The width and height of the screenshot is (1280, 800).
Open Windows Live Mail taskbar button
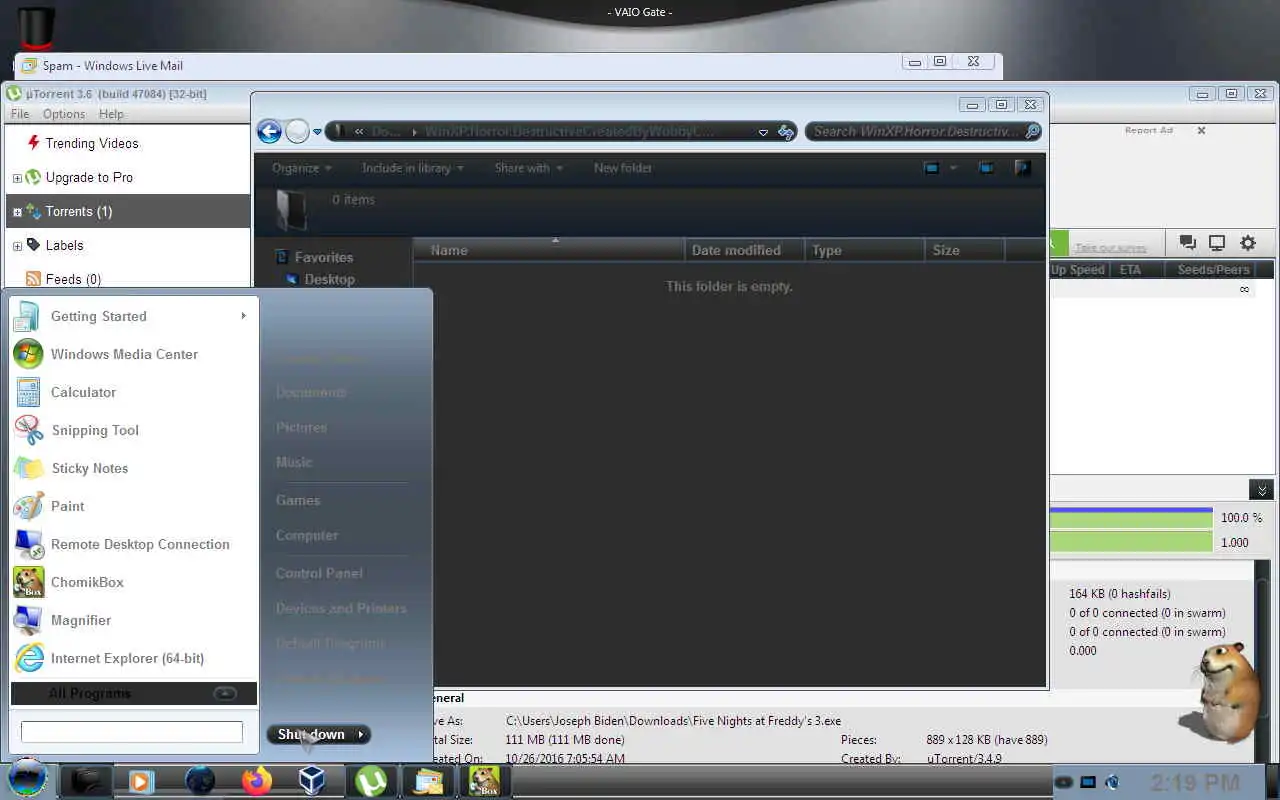(428, 780)
